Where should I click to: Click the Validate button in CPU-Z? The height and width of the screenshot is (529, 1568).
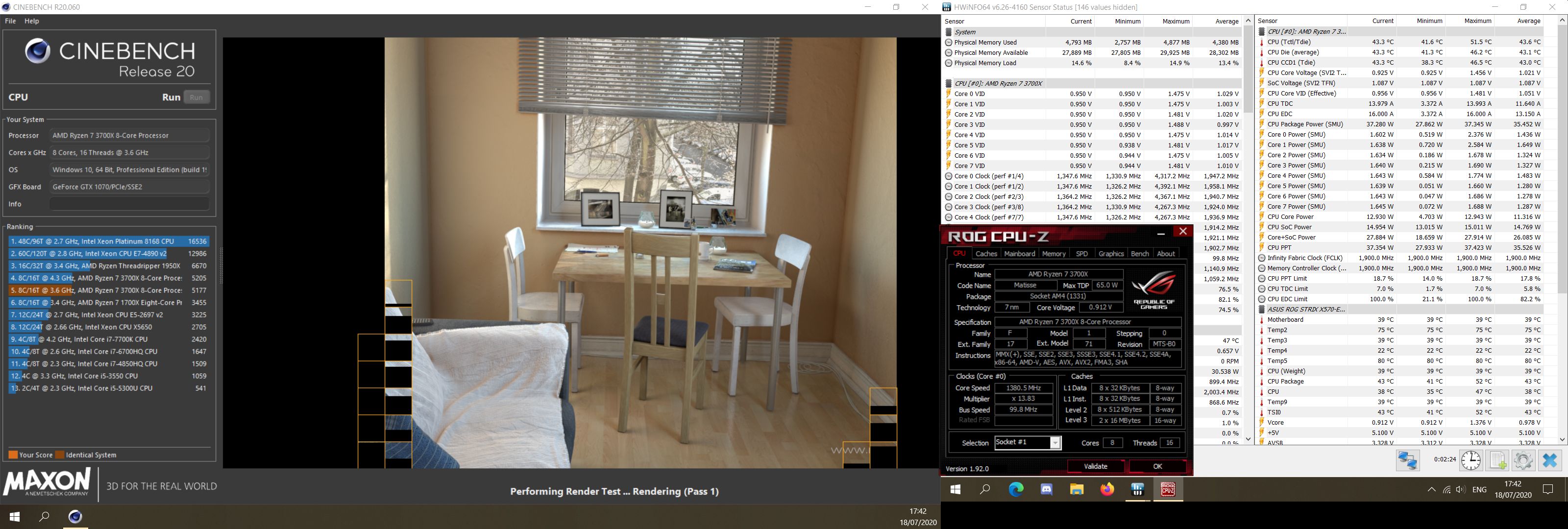click(x=1095, y=466)
